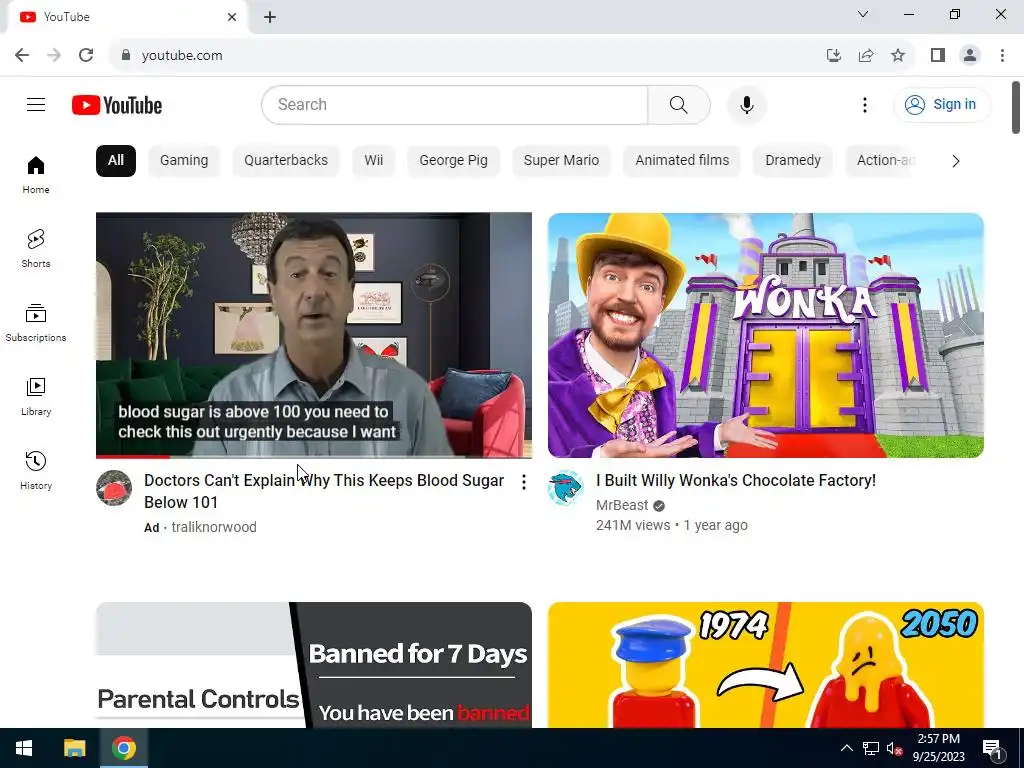This screenshot has width=1024, height=768.
Task: Click the YouTube search input field
Action: (455, 104)
